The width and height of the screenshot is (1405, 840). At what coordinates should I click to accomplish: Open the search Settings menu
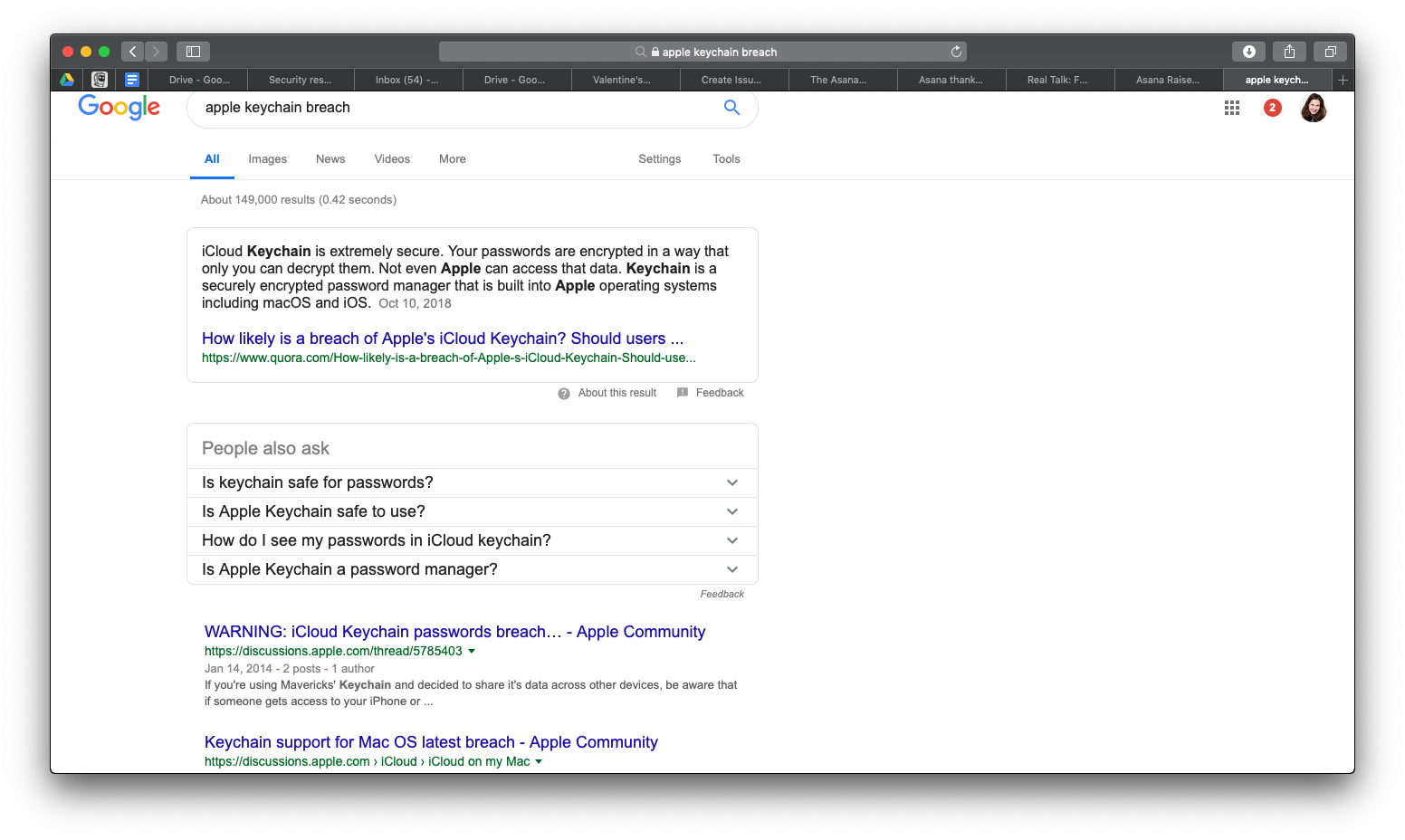(x=660, y=158)
